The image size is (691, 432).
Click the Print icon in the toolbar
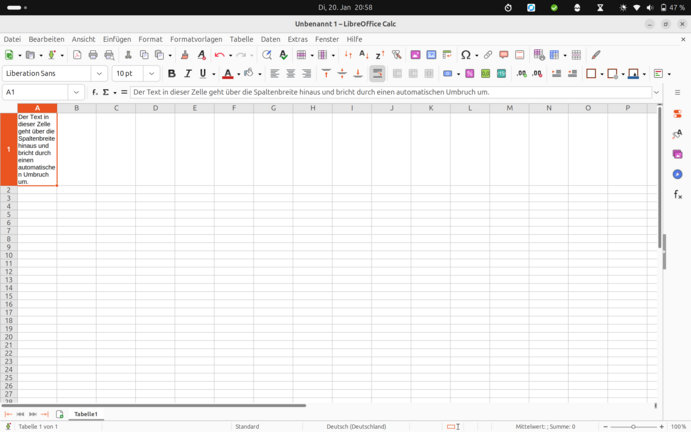tap(93, 55)
